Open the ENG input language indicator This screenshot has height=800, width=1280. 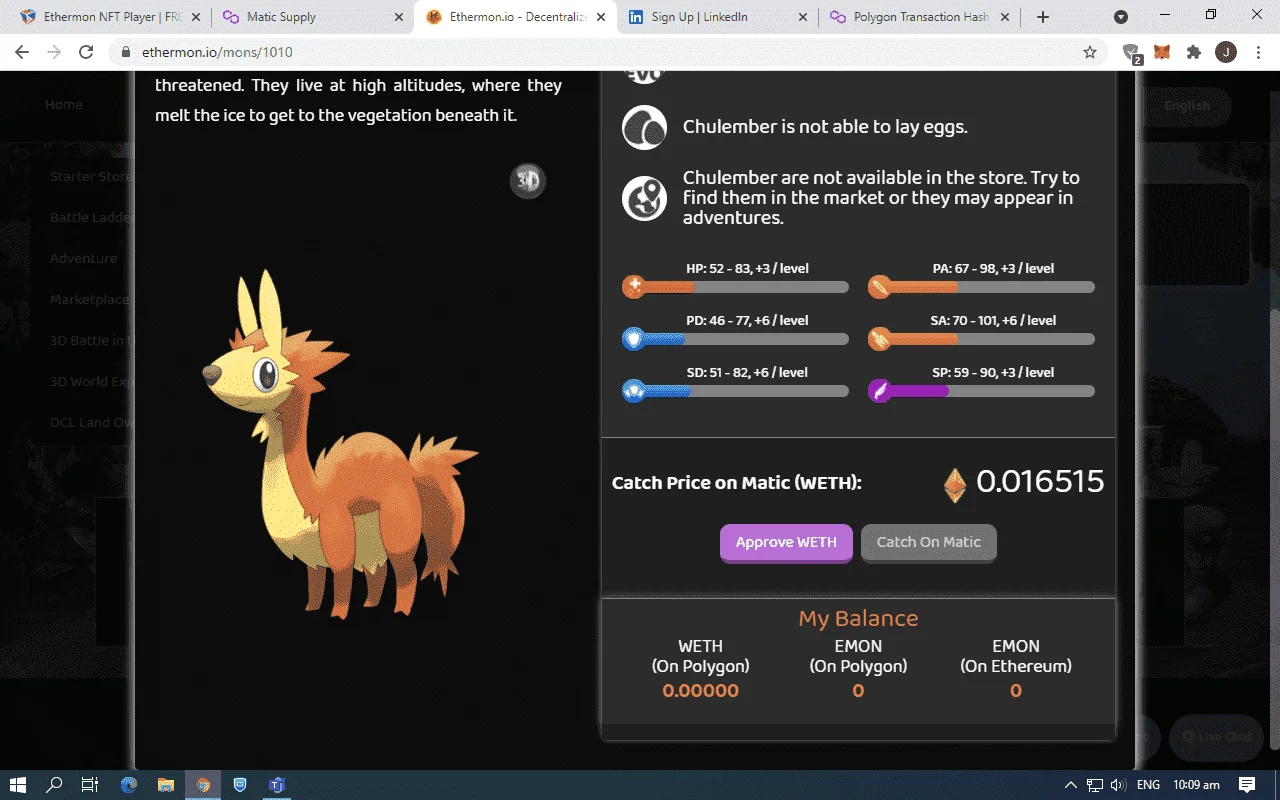coord(1149,785)
